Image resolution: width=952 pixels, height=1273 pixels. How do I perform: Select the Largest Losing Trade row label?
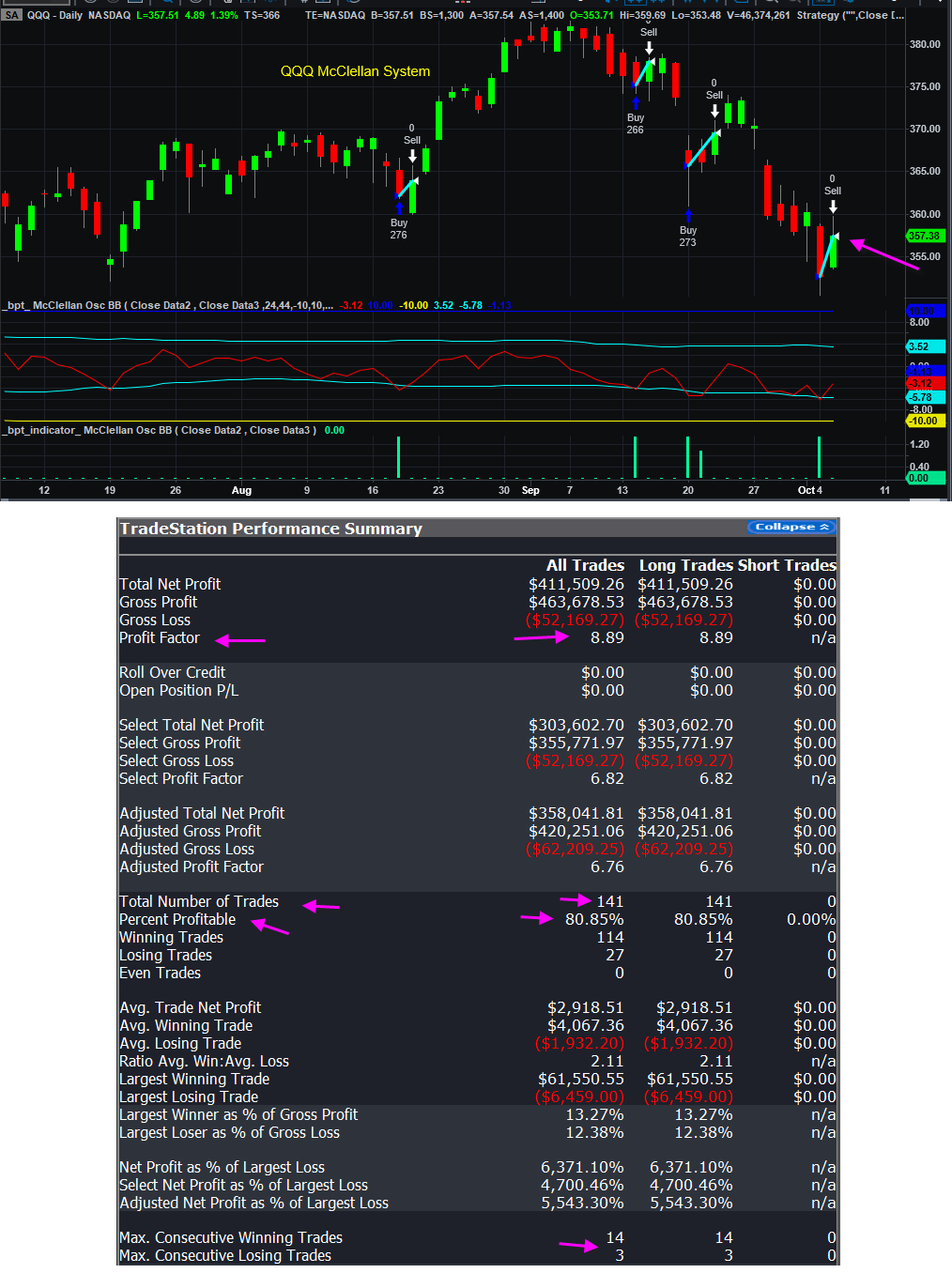(x=189, y=1097)
